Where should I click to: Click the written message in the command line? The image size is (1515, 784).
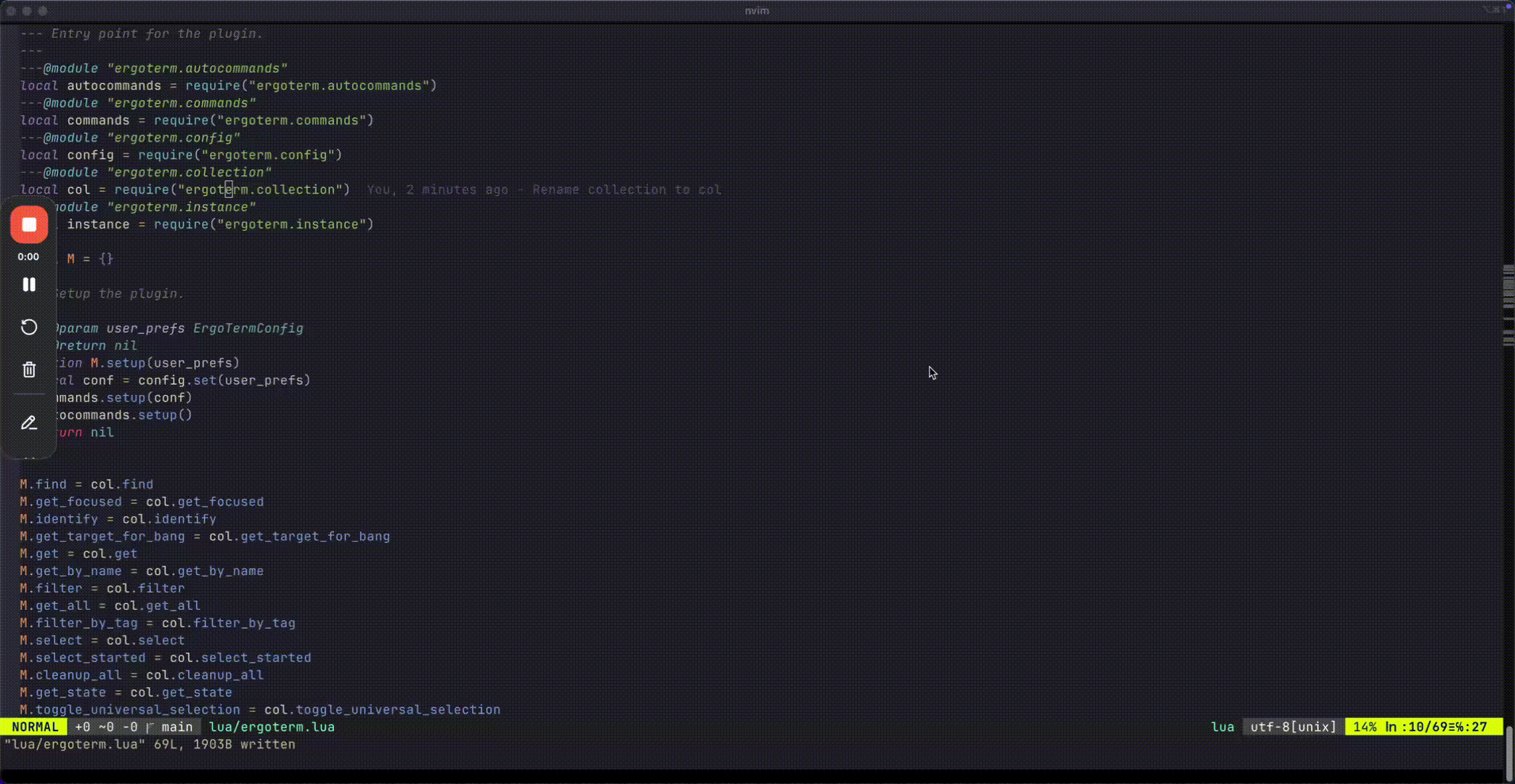[150, 744]
